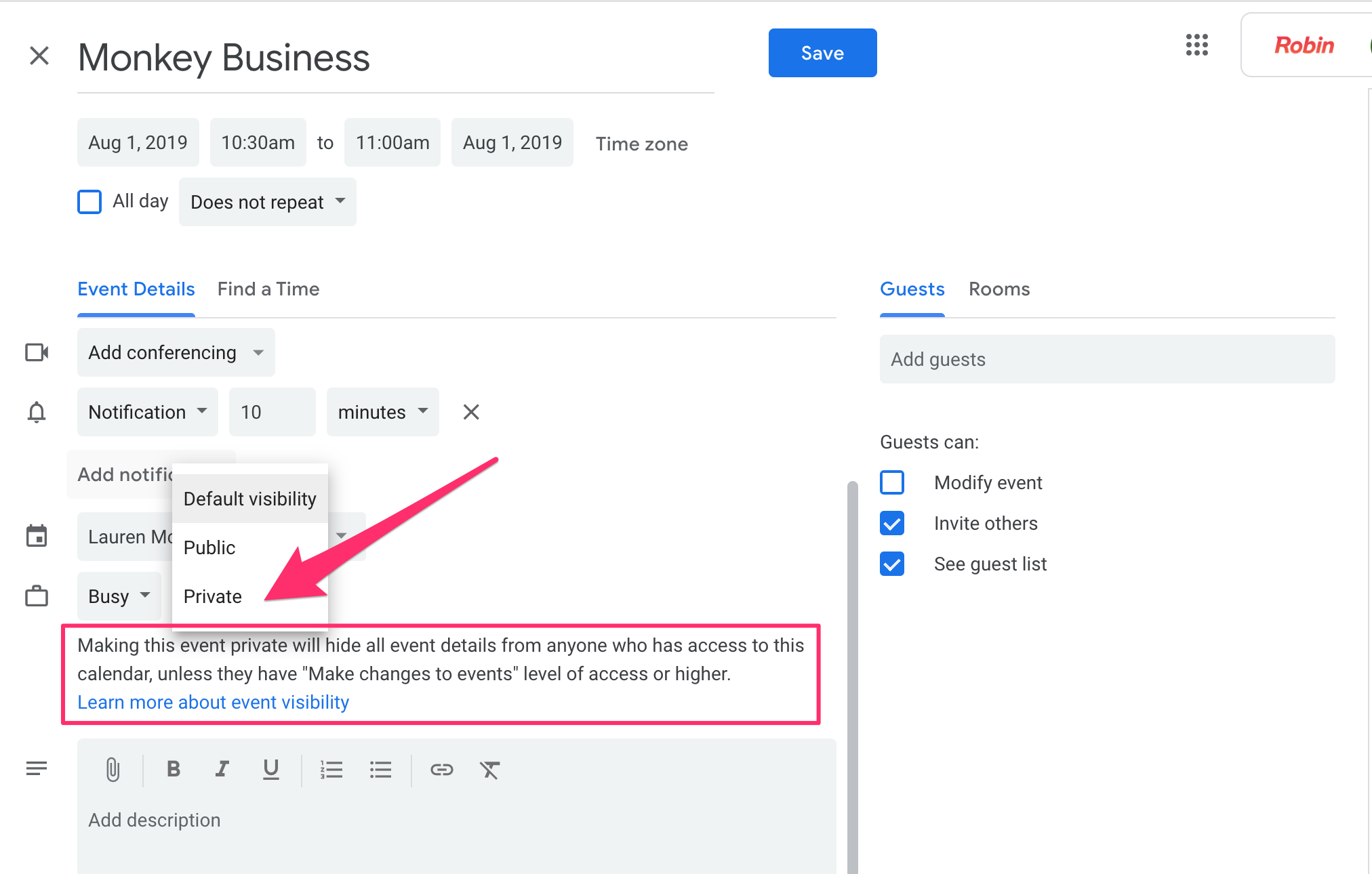This screenshot has height=874, width=1372.
Task: Uncheck Invite others permission
Action: click(892, 523)
